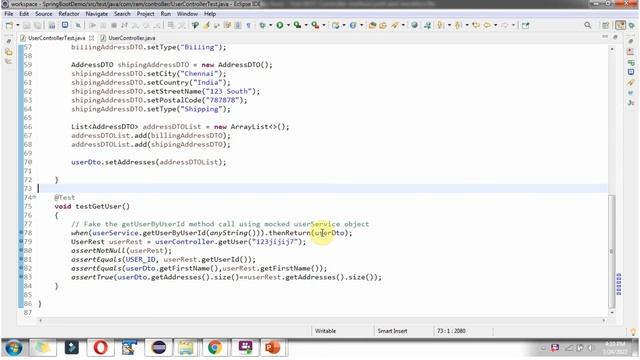This screenshot has width=640, height=360.
Task: Click the Run External Tools icon
Action: point(316,25)
